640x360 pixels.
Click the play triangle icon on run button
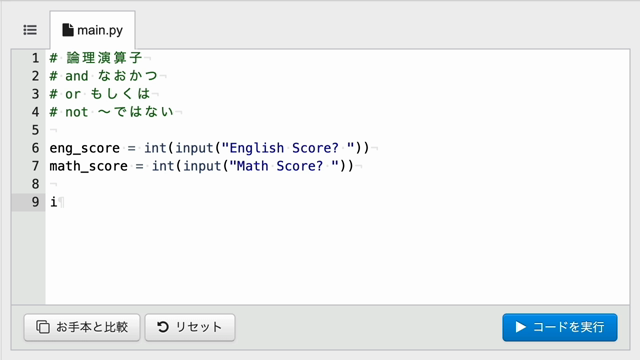pyautogui.click(x=520, y=327)
